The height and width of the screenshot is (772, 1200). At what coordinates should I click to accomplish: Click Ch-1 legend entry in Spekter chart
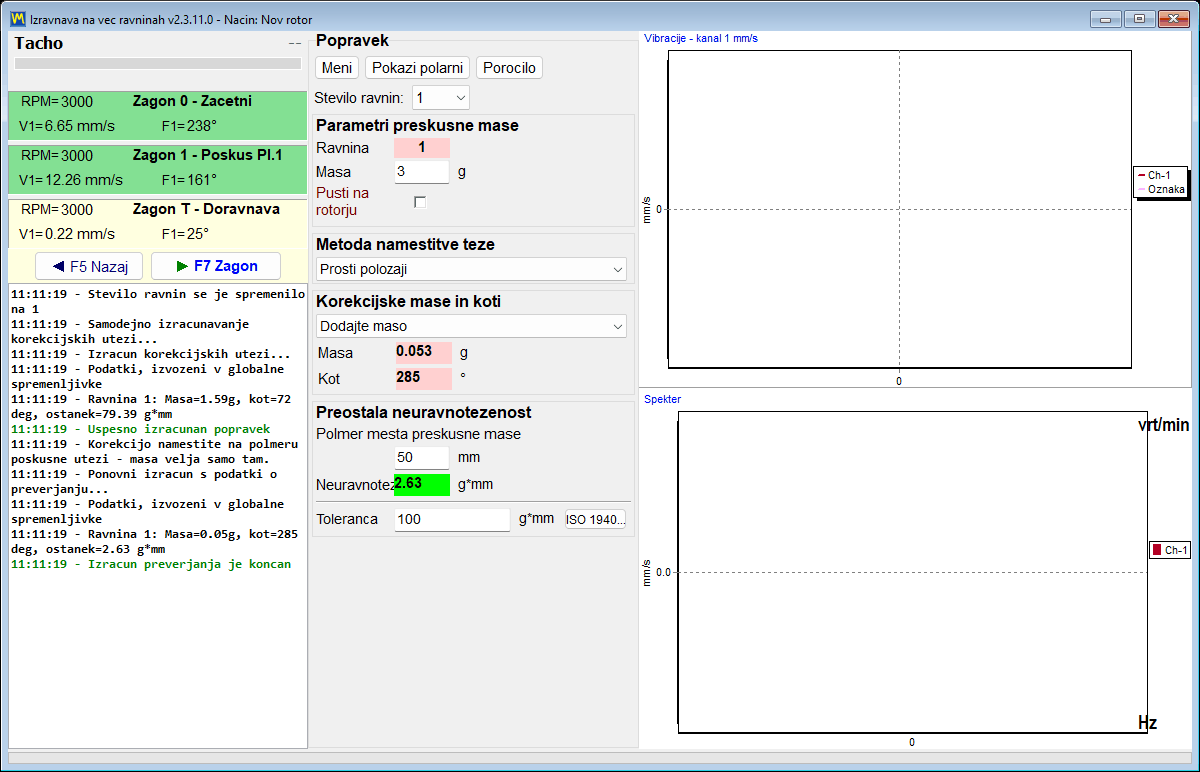pos(1170,550)
